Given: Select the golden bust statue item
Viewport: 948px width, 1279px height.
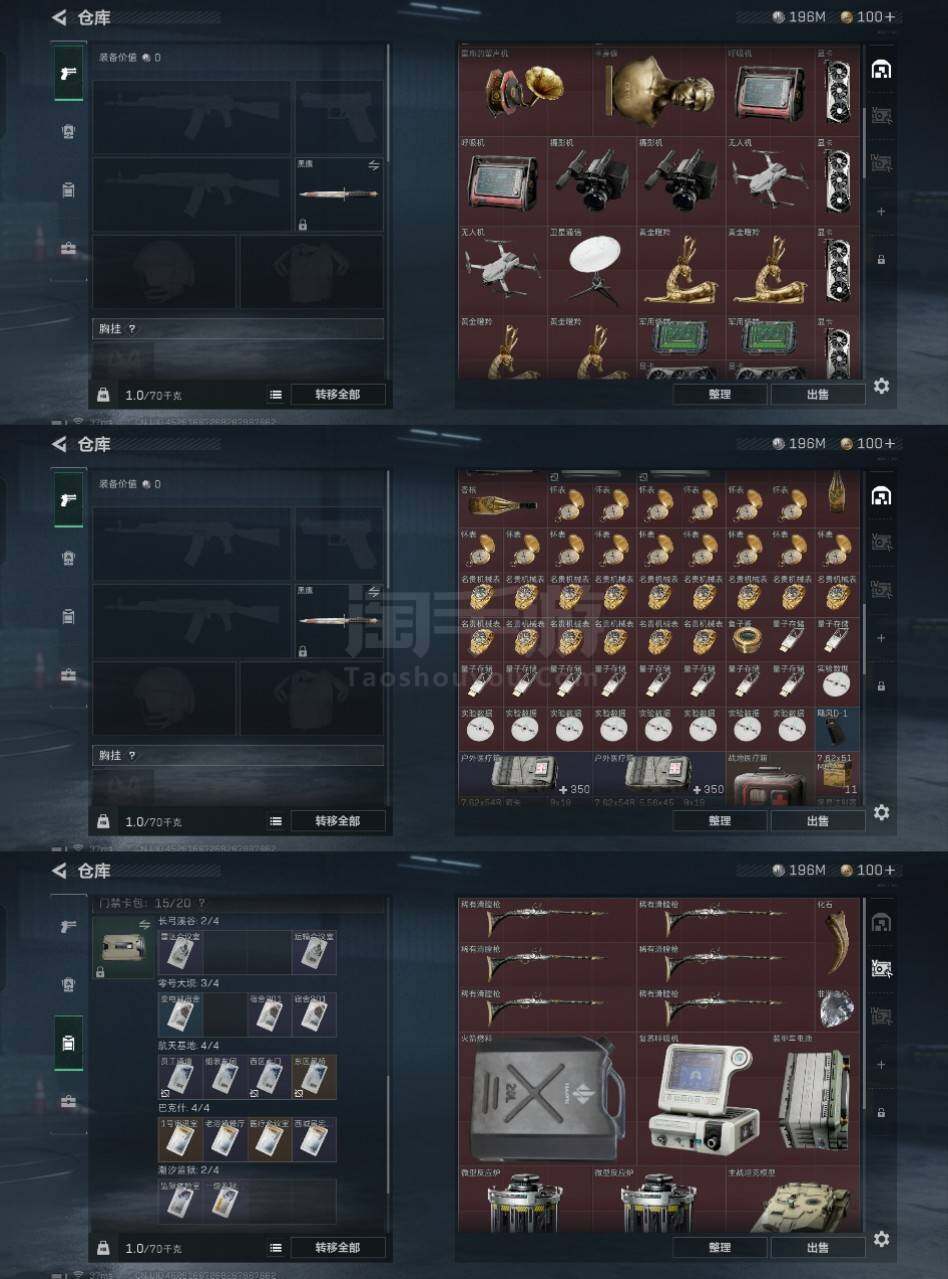Looking at the screenshot, I should pyautogui.click(x=658, y=90).
